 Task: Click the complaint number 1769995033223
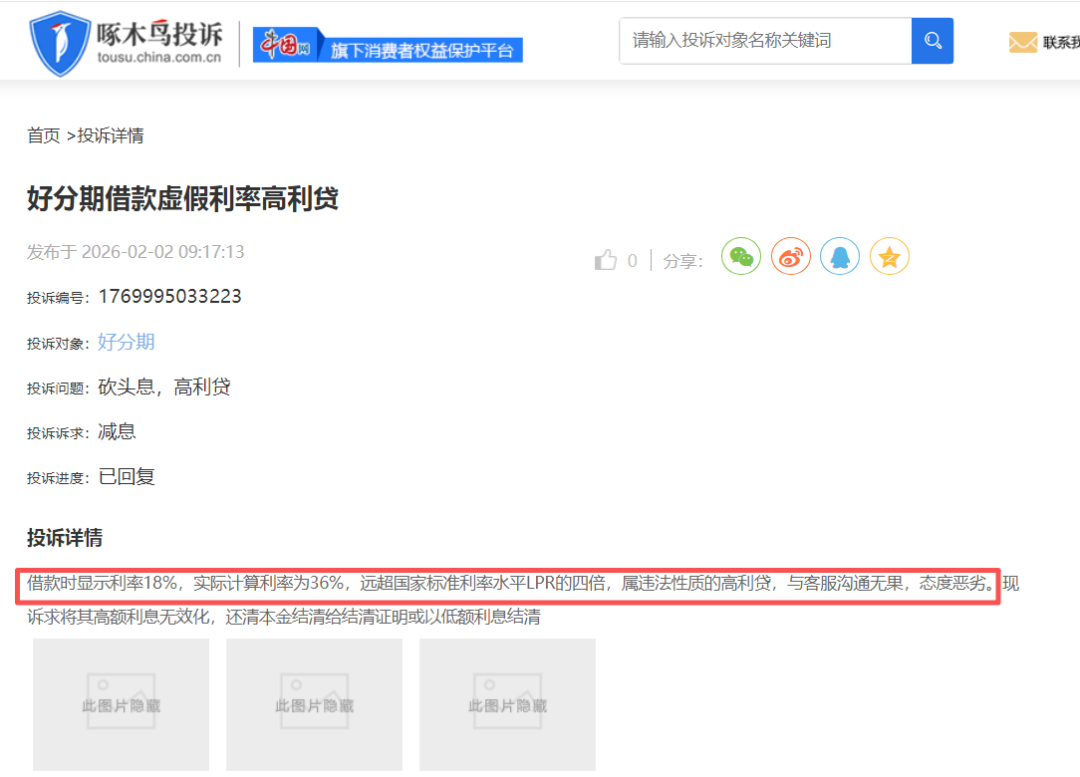click(169, 297)
